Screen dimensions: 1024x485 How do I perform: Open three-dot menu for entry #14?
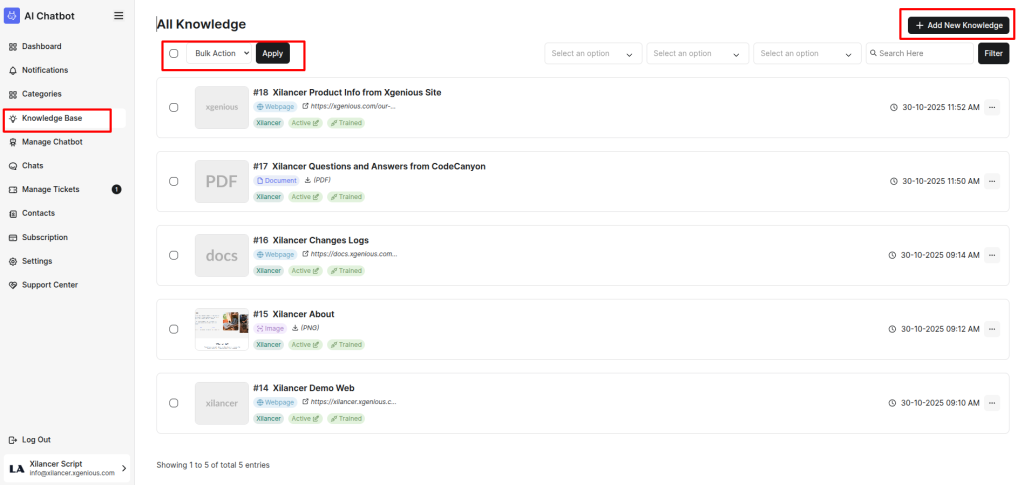tap(992, 403)
